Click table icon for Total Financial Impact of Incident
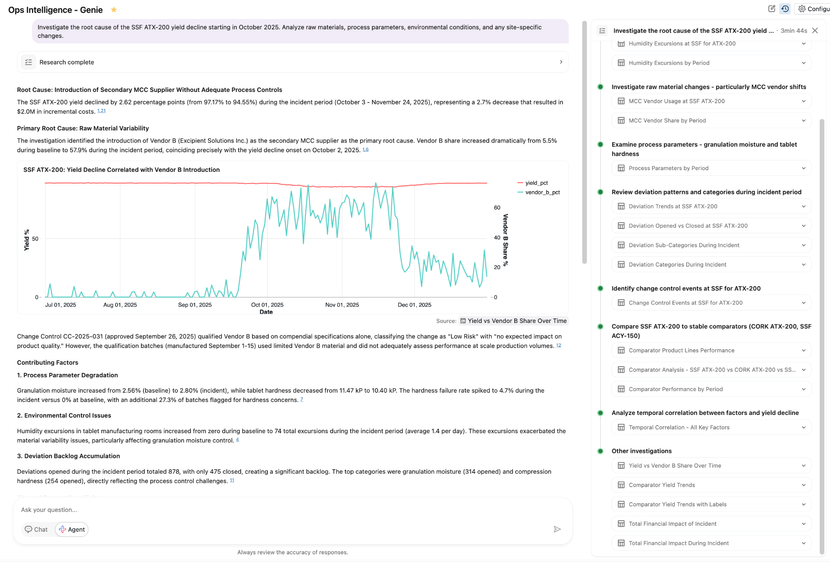 coord(621,523)
